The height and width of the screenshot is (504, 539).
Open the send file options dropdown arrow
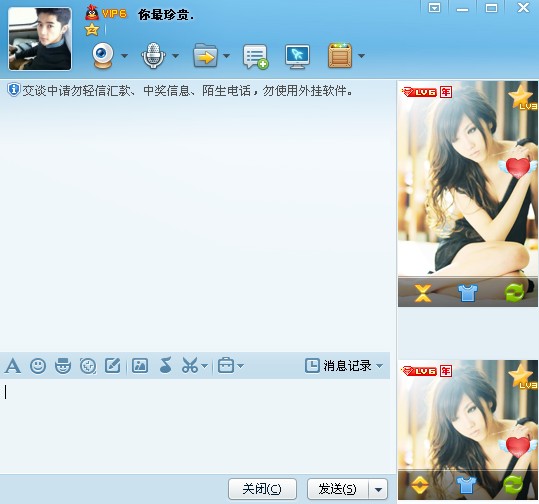[x=226, y=56]
